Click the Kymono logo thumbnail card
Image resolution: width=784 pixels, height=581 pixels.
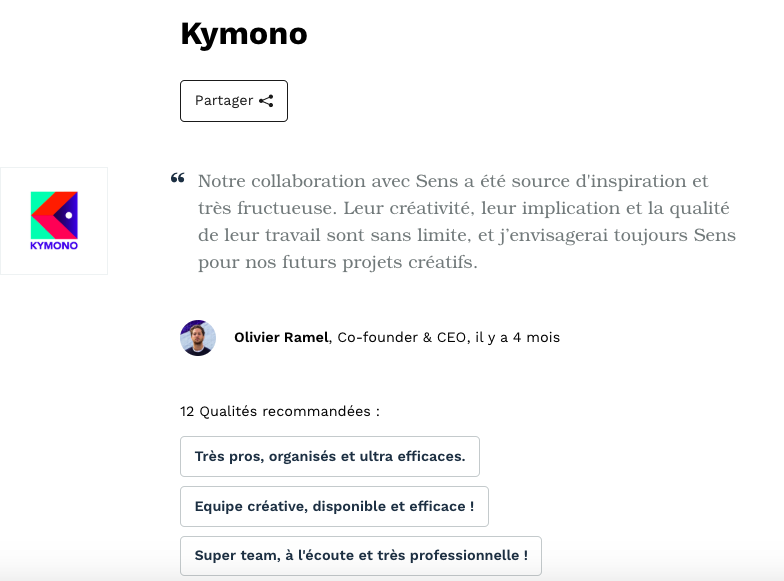point(54,221)
